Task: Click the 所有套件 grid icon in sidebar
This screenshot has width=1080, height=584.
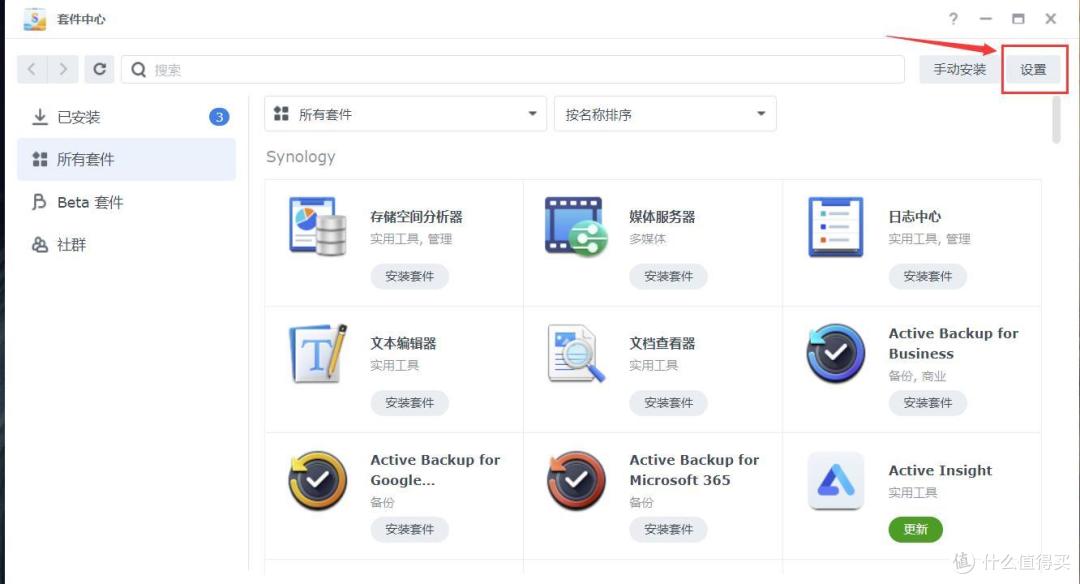Action: pyautogui.click(x=40, y=159)
